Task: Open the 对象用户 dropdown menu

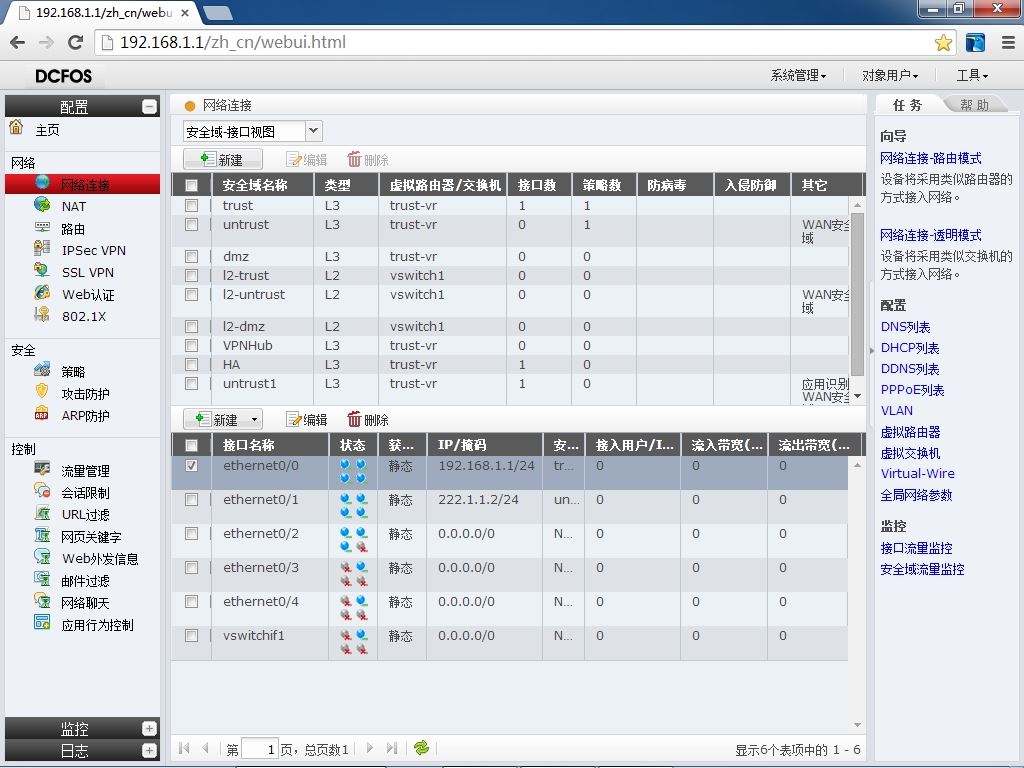Action: [x=889, y=76]
